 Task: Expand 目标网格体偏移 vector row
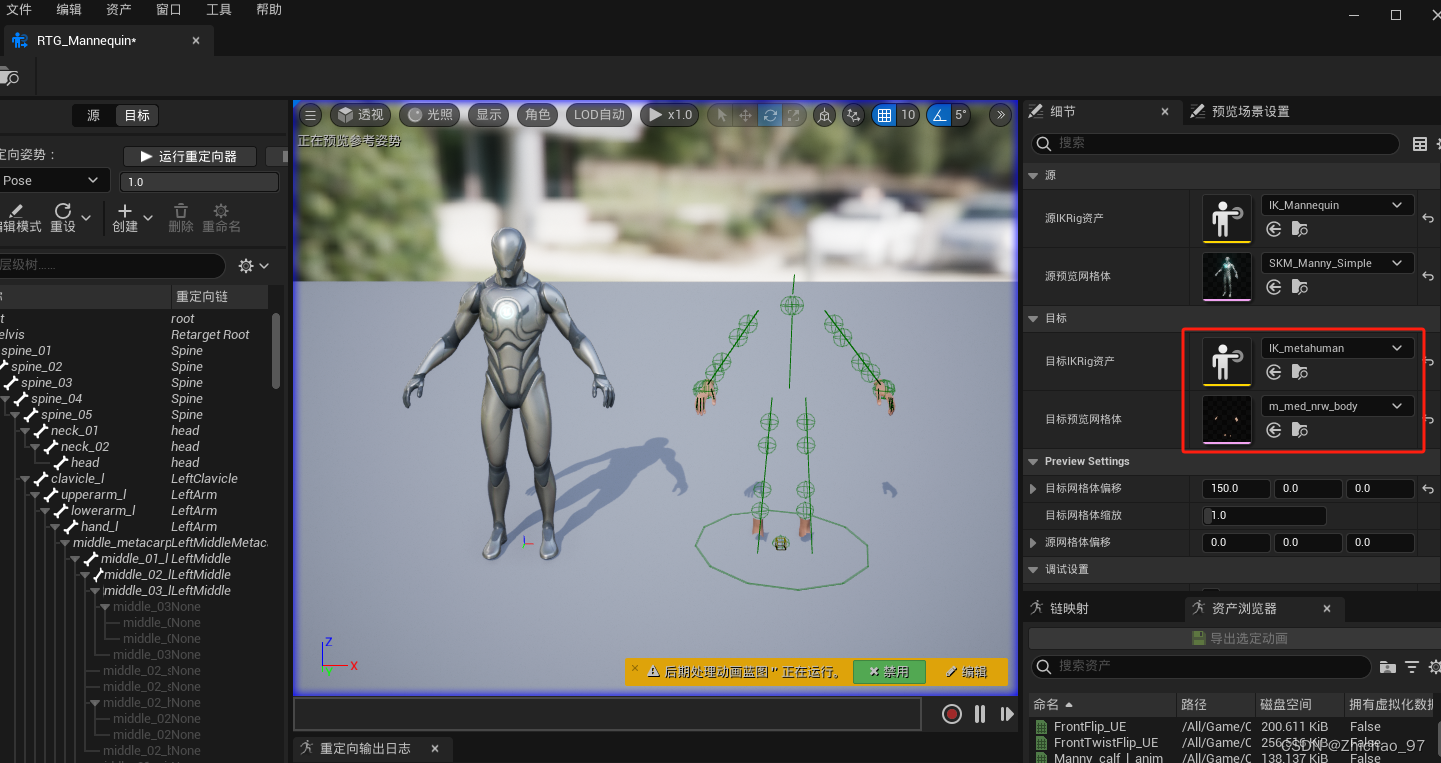[1034, 489]
